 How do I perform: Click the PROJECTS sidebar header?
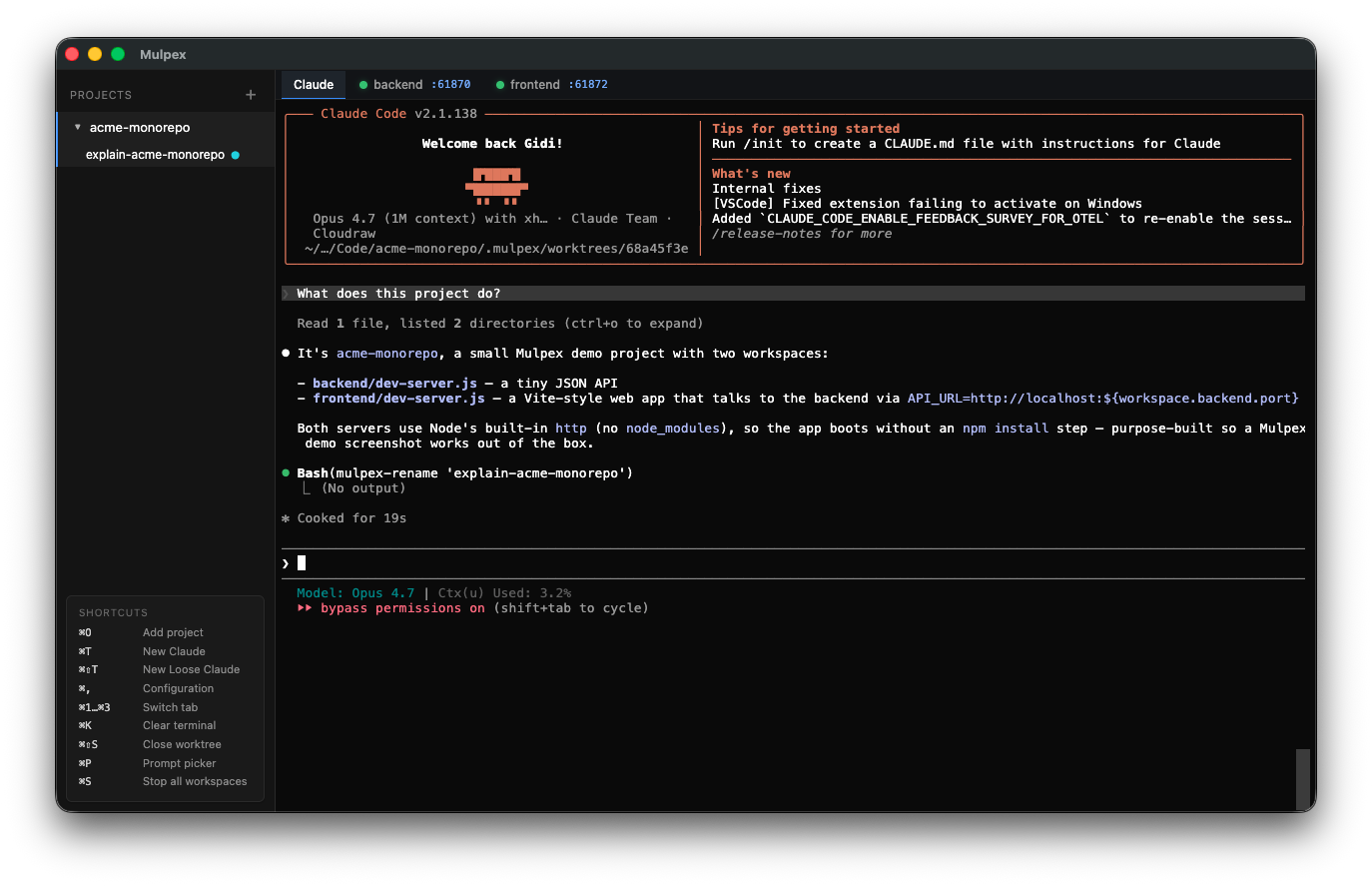[x=101, y=95]
